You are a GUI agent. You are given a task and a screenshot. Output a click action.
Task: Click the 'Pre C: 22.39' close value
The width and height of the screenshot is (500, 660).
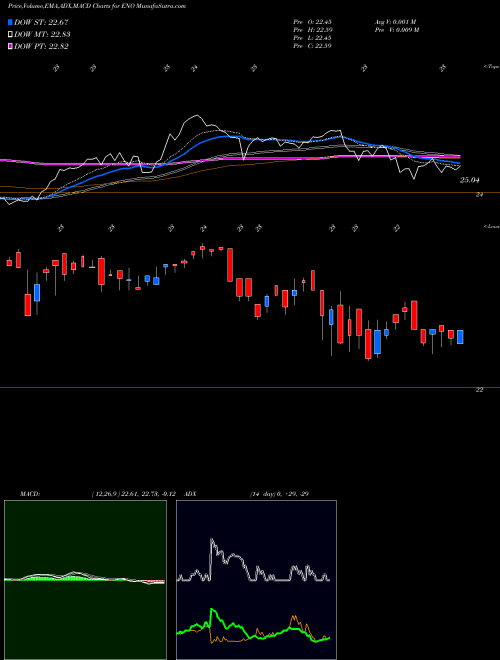pos(312,46)
